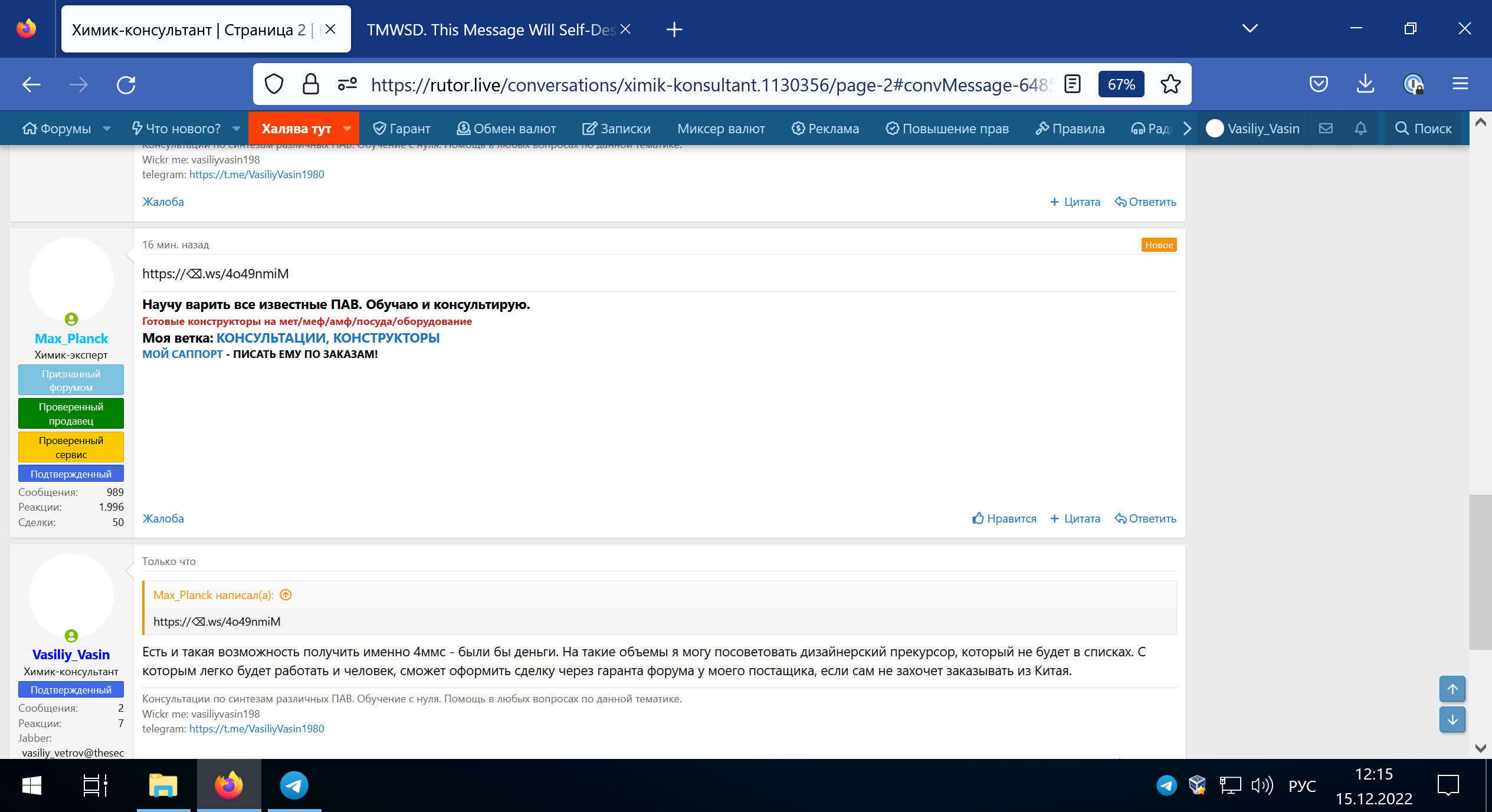Go back to the previous page

click(31, 84)
